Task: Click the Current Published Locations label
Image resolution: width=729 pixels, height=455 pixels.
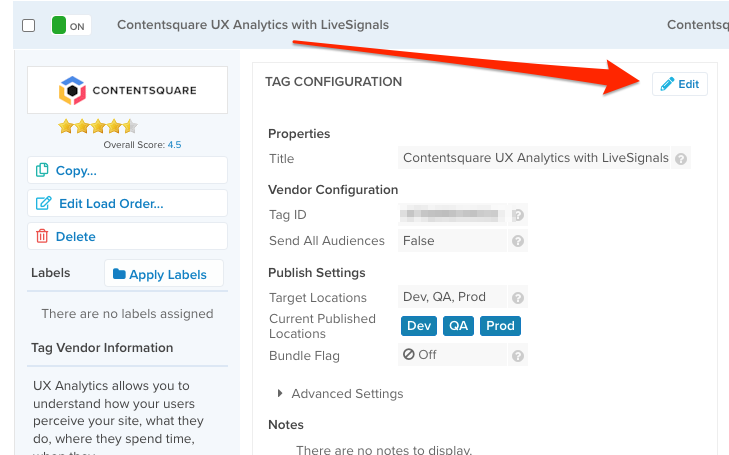Action: click(x=322, y=326)
